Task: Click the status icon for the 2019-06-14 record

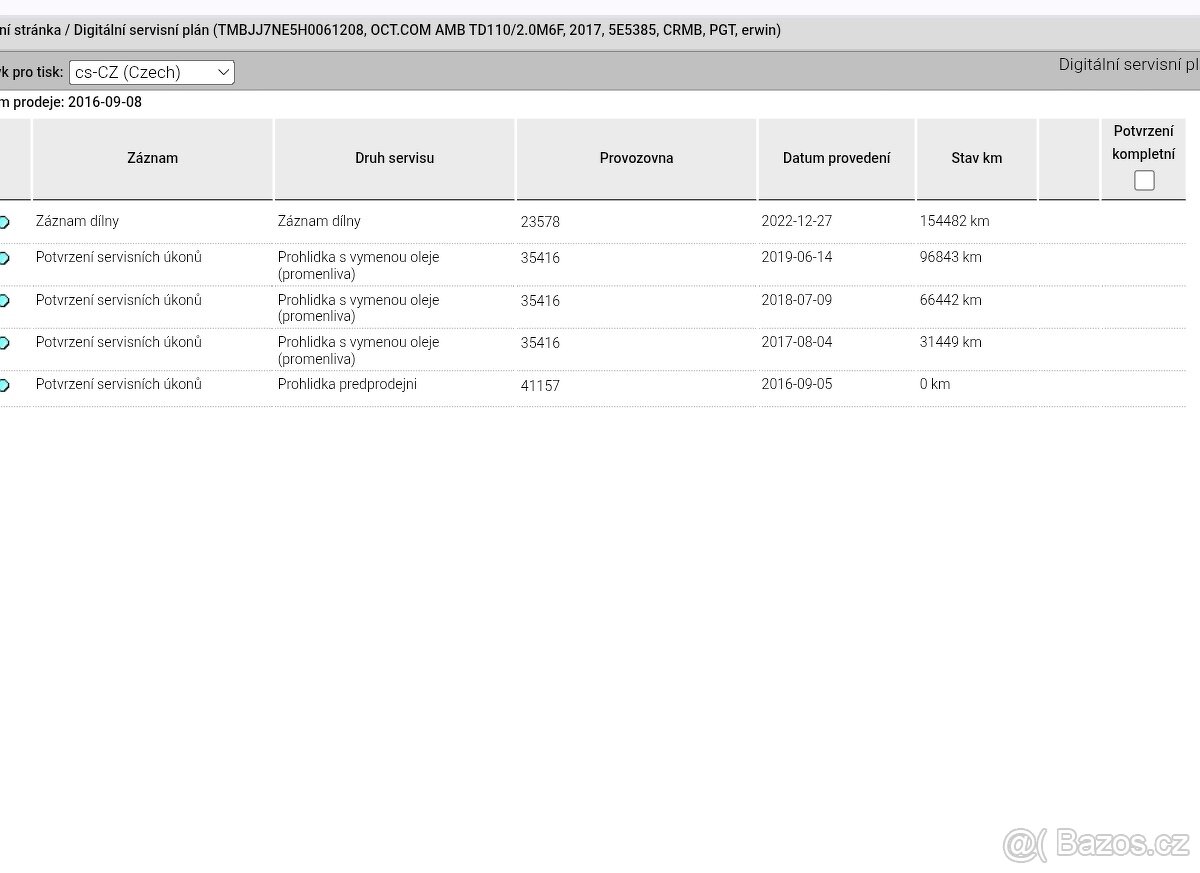Action: click(x=4, y=258)
